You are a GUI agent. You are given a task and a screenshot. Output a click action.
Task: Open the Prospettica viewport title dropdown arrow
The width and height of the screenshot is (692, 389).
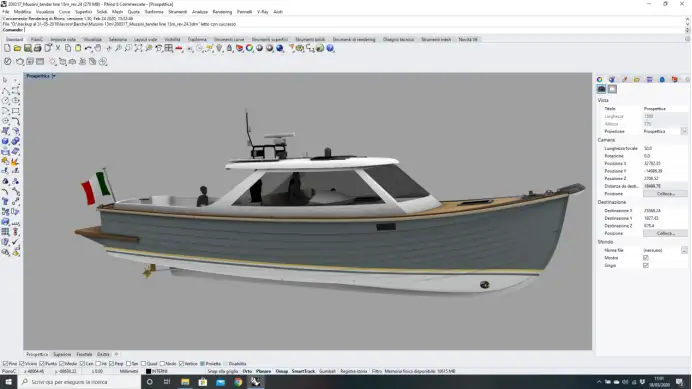(x=54, y=76)
